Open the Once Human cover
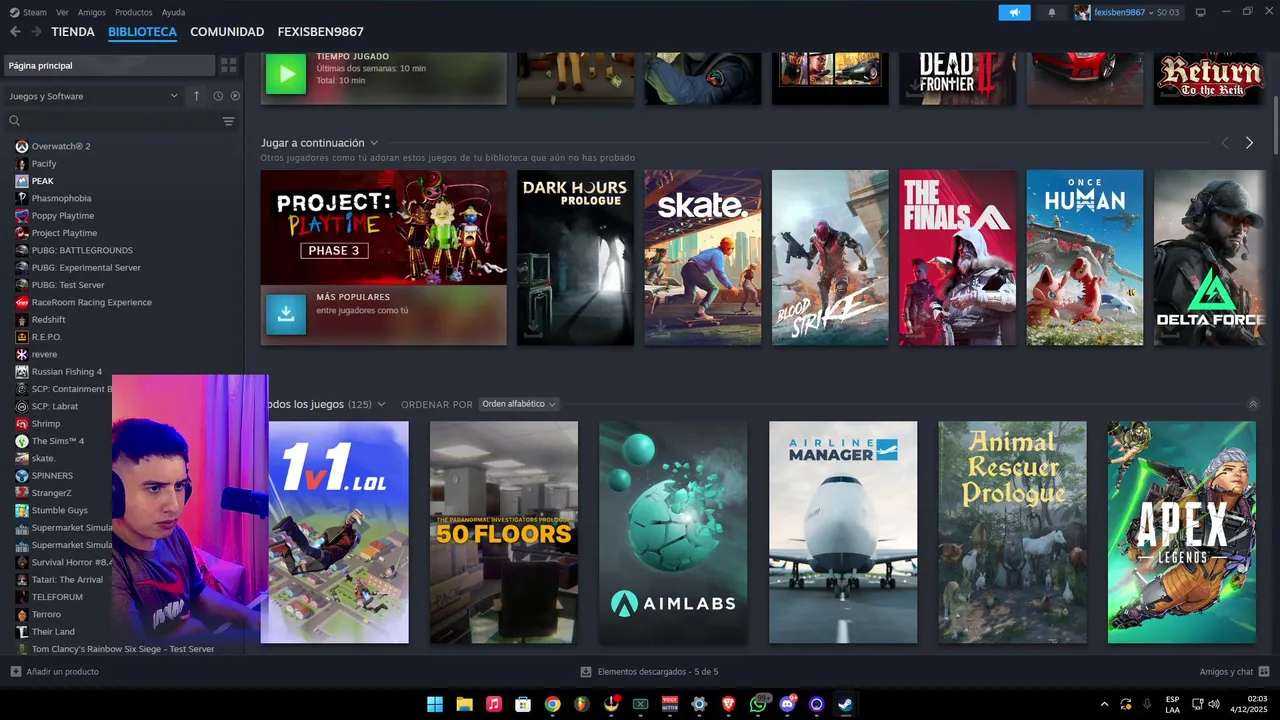Viewport: 1280px width, 720px height. [1085, 258]
